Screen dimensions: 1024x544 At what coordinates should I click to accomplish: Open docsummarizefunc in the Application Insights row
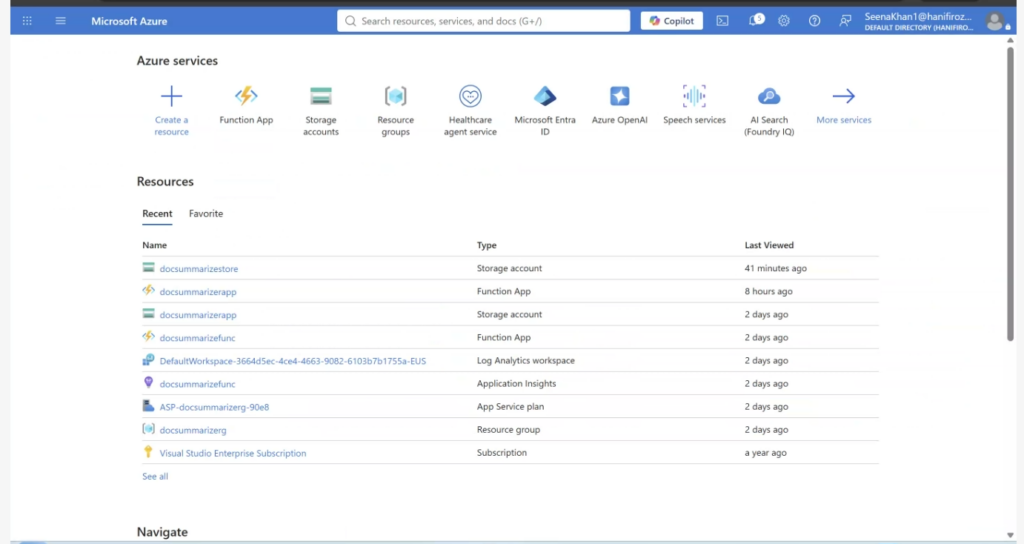[197, 384]
